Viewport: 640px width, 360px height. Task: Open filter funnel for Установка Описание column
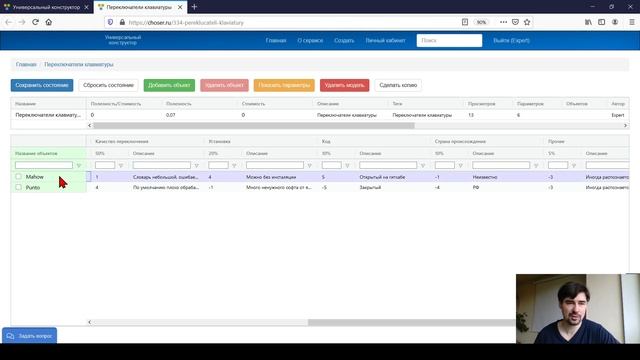click(x=310, y=166)
